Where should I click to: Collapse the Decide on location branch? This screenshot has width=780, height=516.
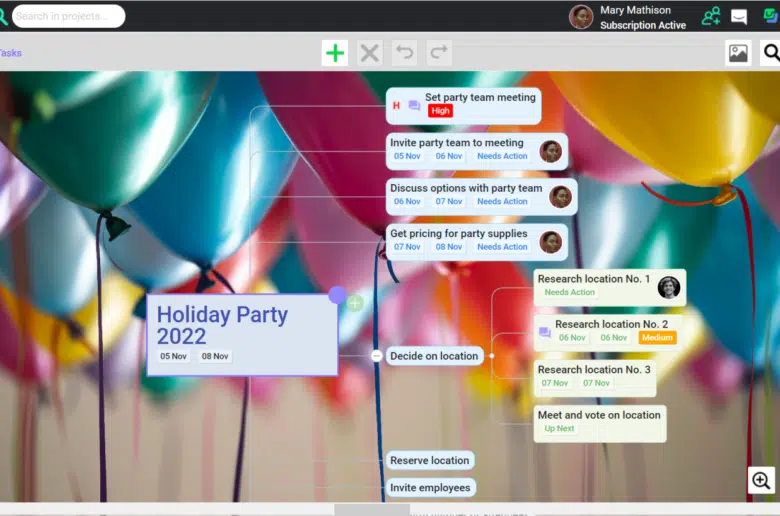(x=377, y=356)
